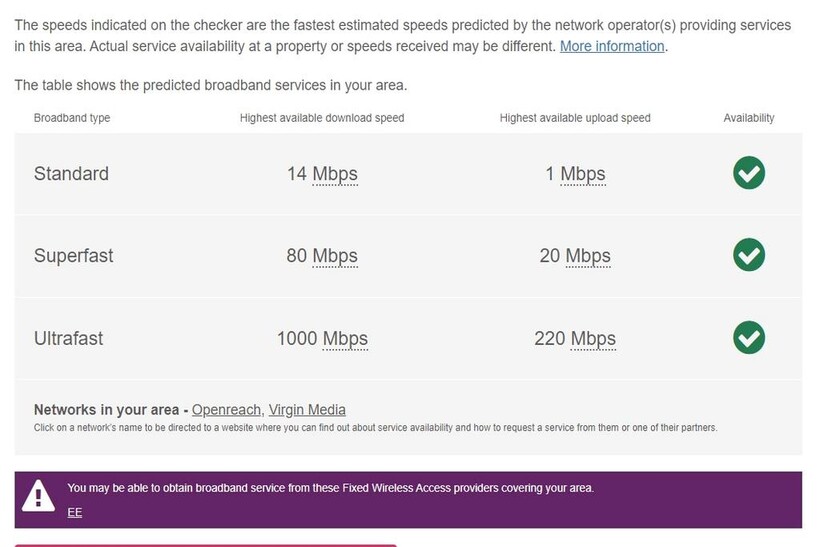Open the Virgin Media network link

(x=307, y=409)
